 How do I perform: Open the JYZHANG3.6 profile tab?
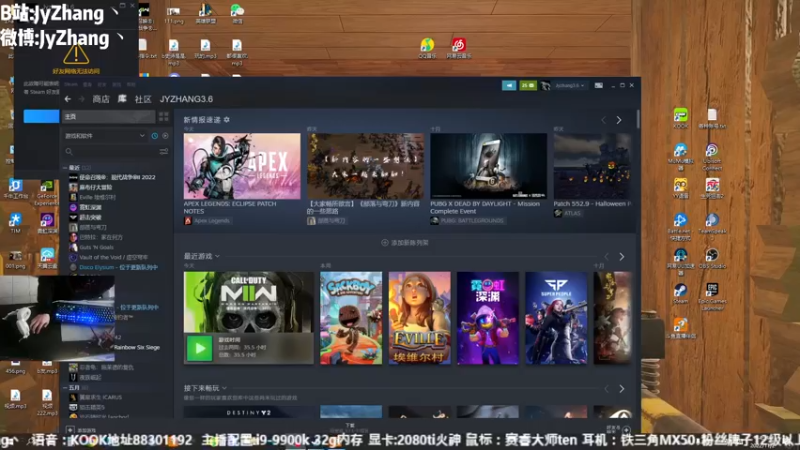pyautogui.click(x=186, y=99)
